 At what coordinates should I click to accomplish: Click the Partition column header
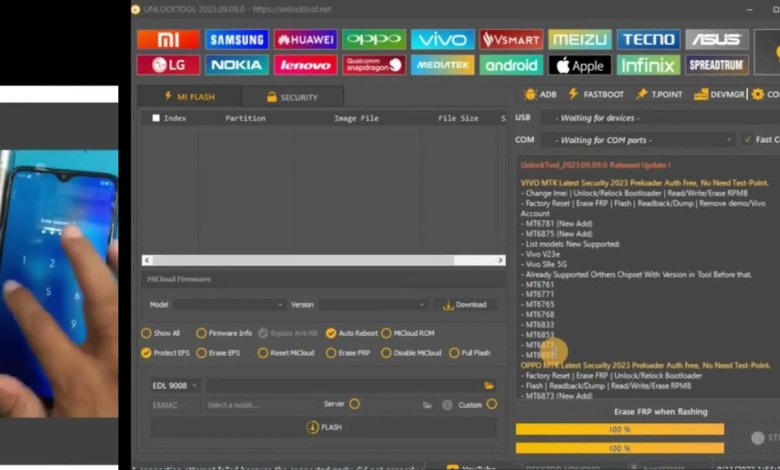245,118
